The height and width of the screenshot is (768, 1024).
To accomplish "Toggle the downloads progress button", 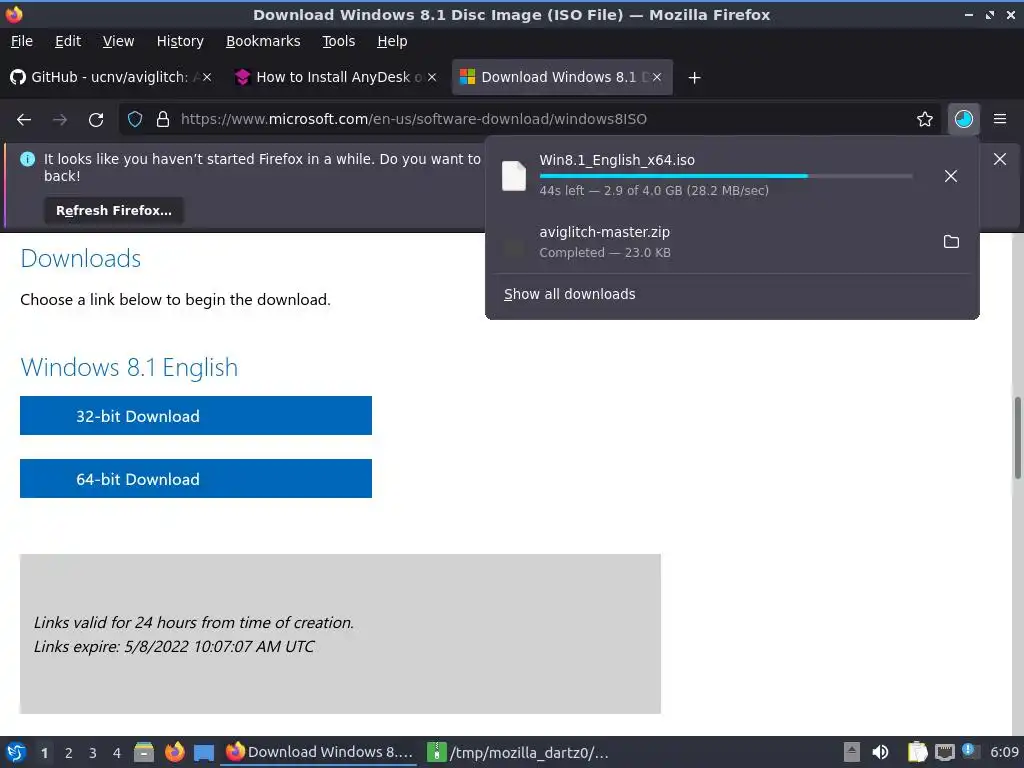I will coord(963,119).
